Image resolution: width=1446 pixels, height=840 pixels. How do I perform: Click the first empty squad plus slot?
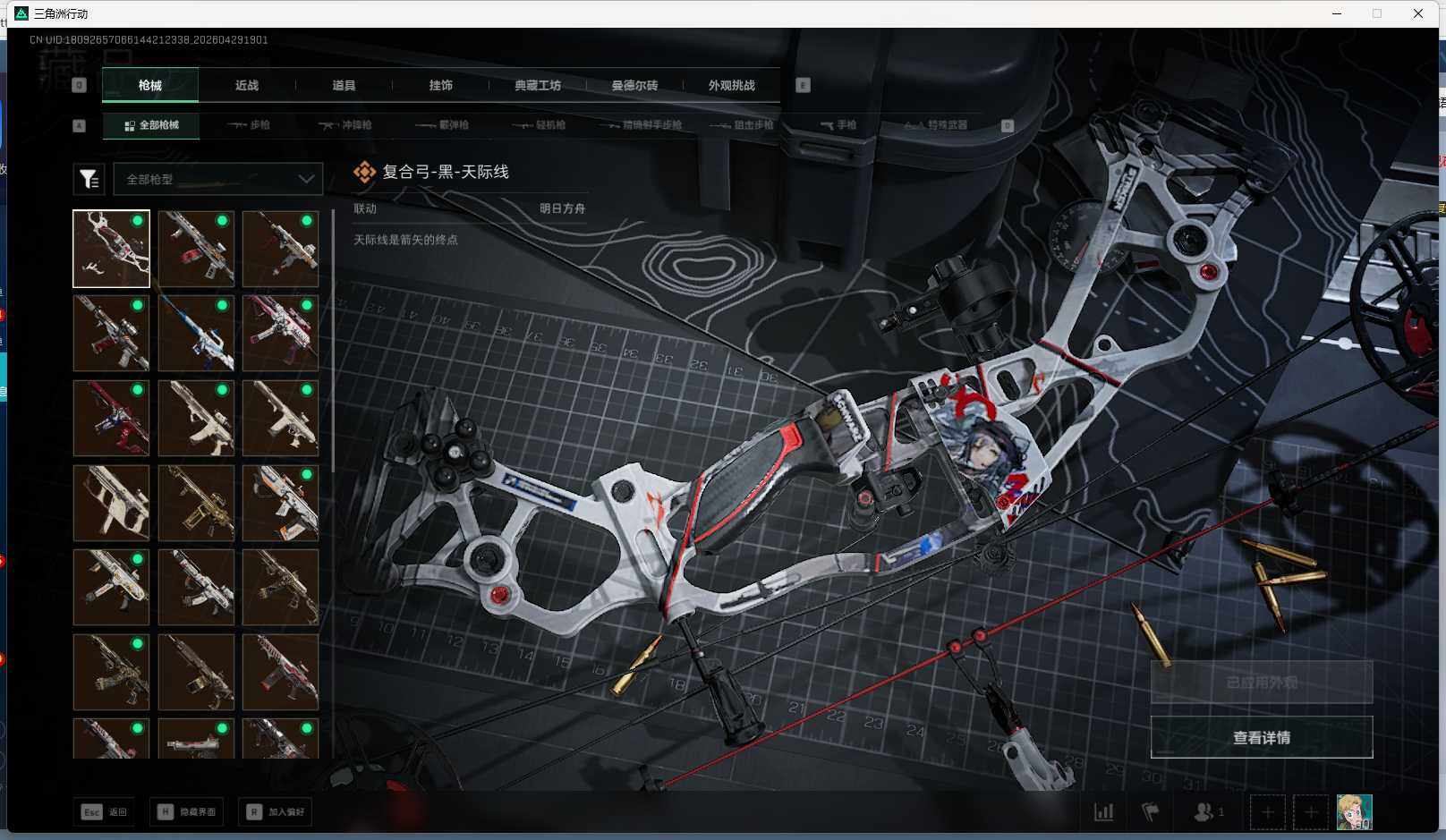(x=1267, y=812)
